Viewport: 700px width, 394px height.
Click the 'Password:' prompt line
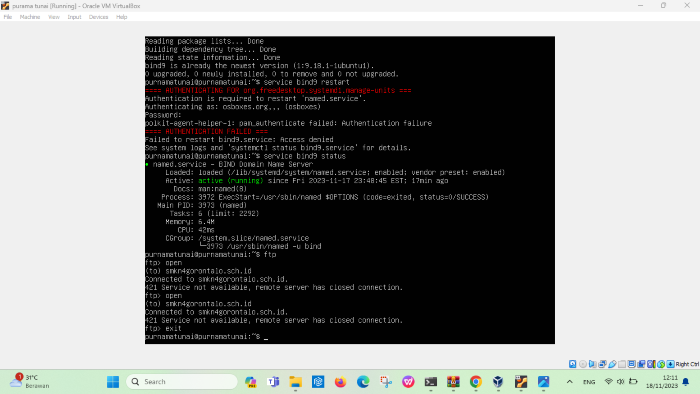(x=163, y=115)
